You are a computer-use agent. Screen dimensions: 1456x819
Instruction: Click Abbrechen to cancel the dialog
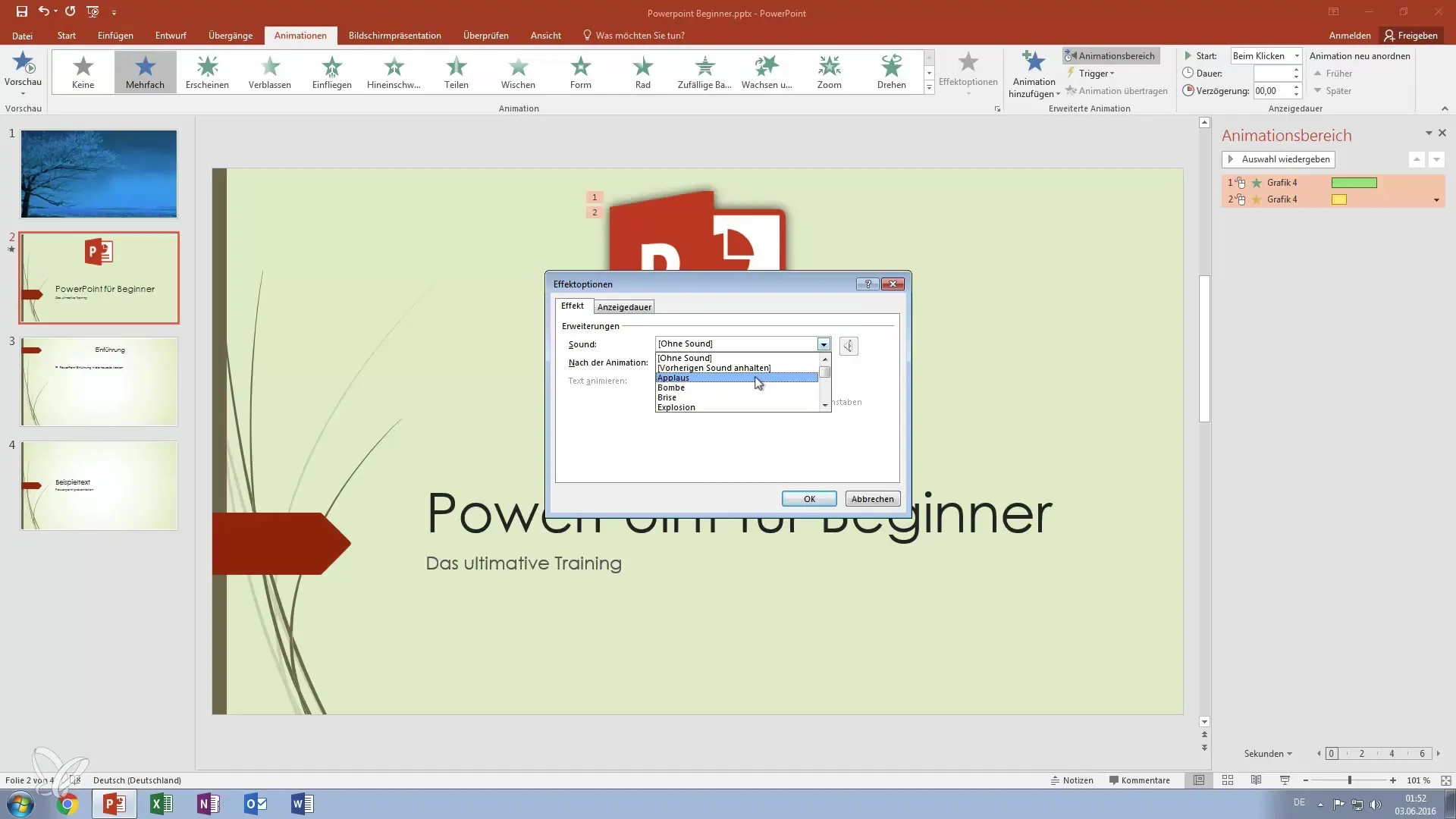pos(872,499)
